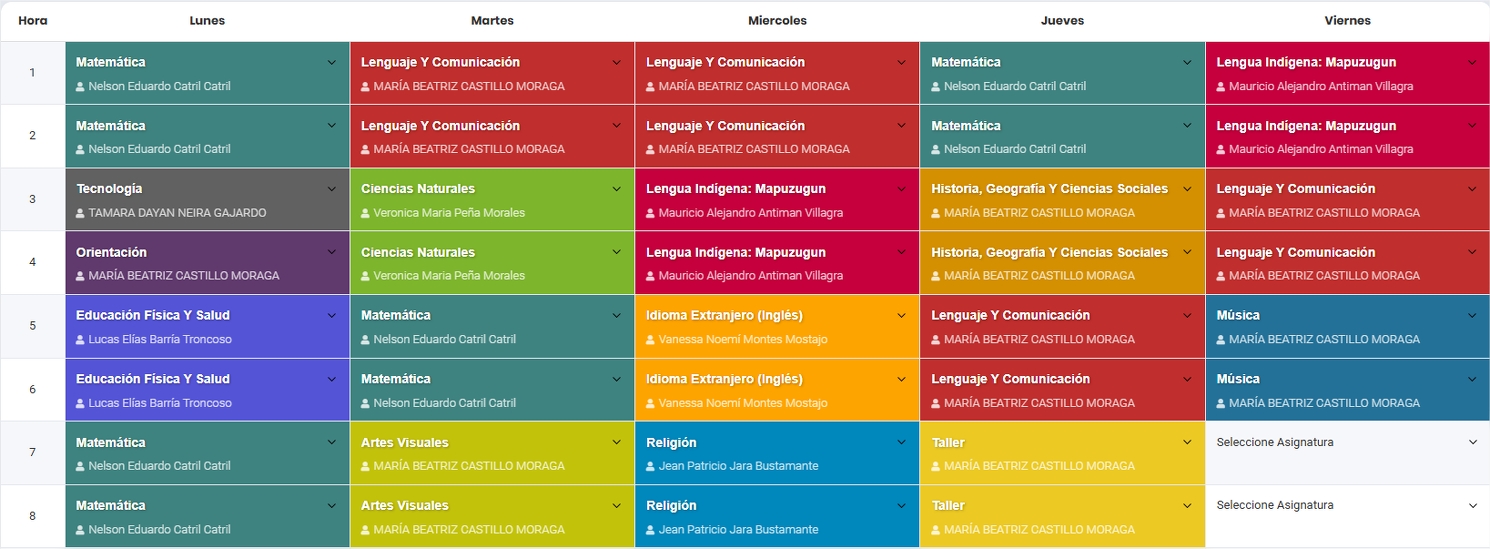This screenshot has height=549, width=1490.
Task: Click person icon in Tuesday hour 8 Artes Visuales
Action: point(366,530)
